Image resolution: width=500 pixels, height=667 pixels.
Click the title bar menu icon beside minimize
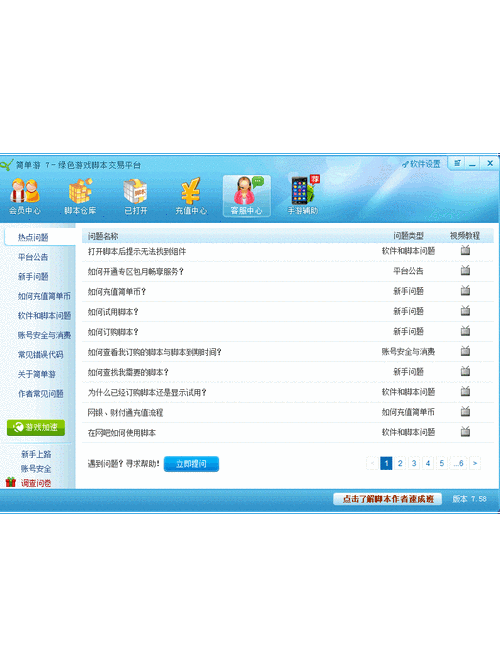tap(457, 163)
